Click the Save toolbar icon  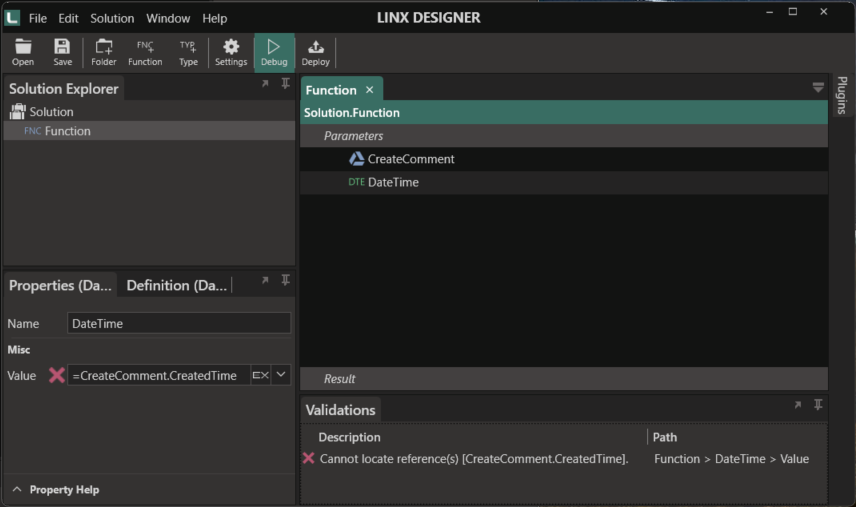pyautogui.click(x=62, y=52)
